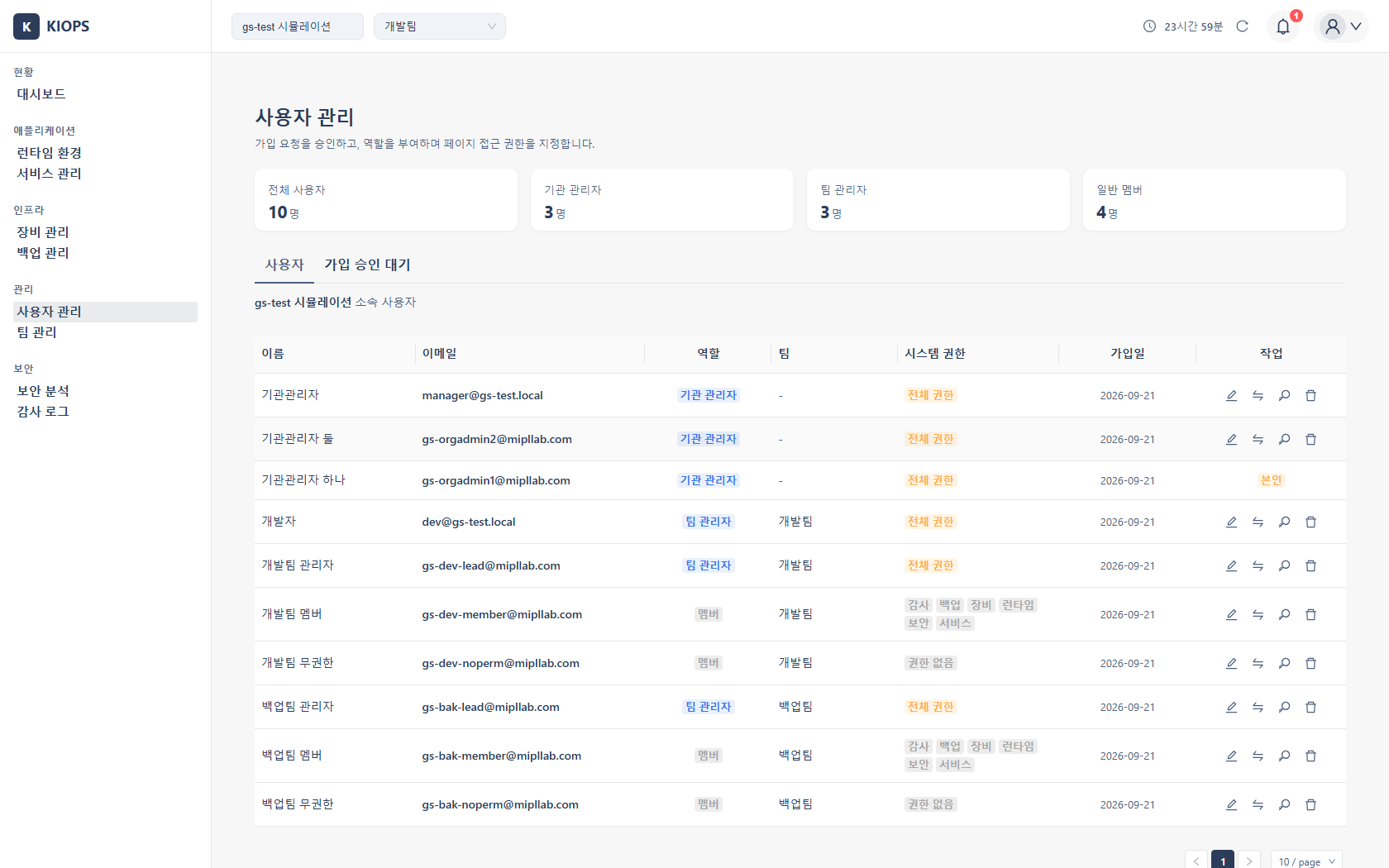The image size is (1389, 868).
Task: Click the session refresh icon
Action: [x=1242, y=26]
